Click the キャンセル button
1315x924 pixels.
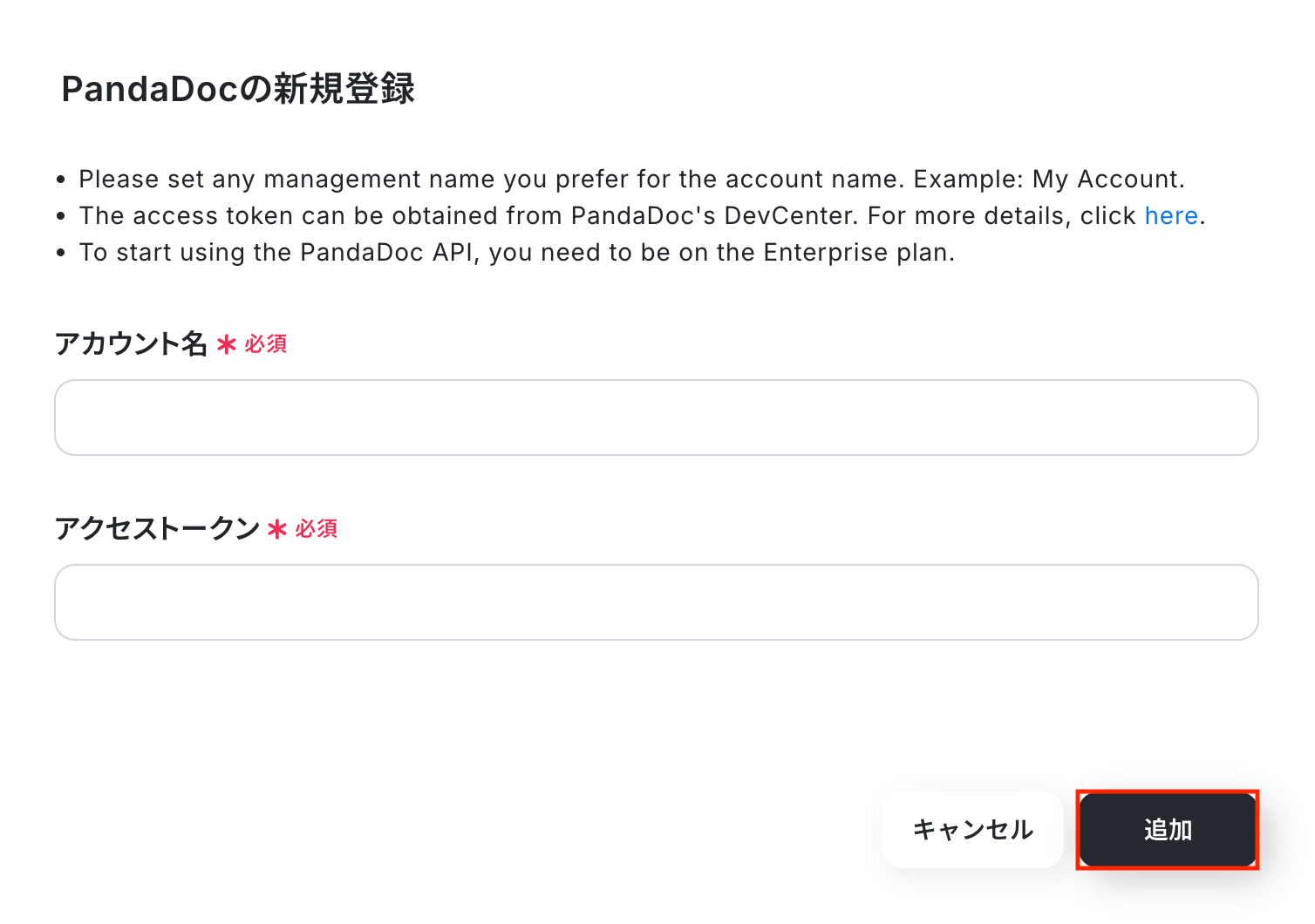click(973, 830)
